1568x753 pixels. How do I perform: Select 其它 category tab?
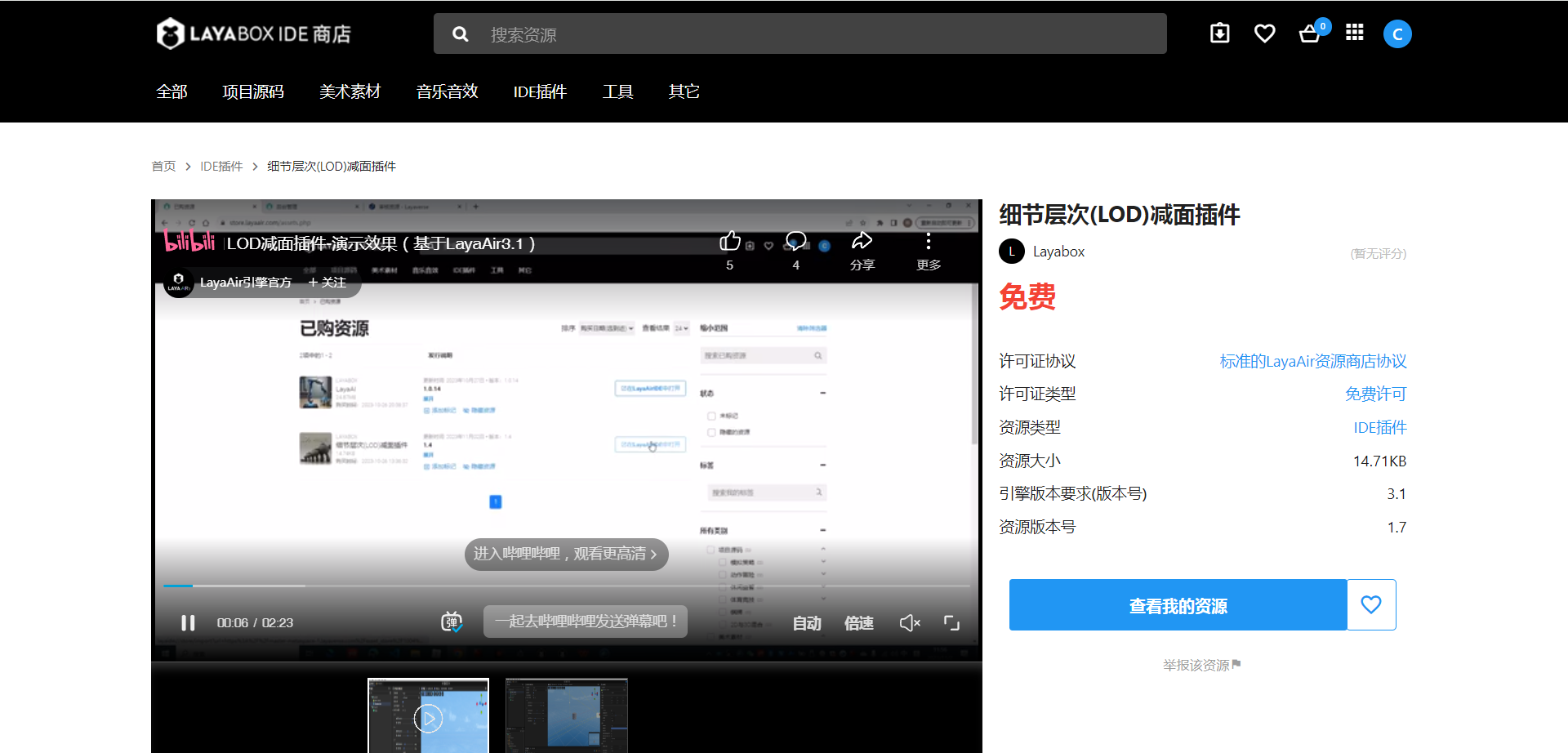(684, 91)
